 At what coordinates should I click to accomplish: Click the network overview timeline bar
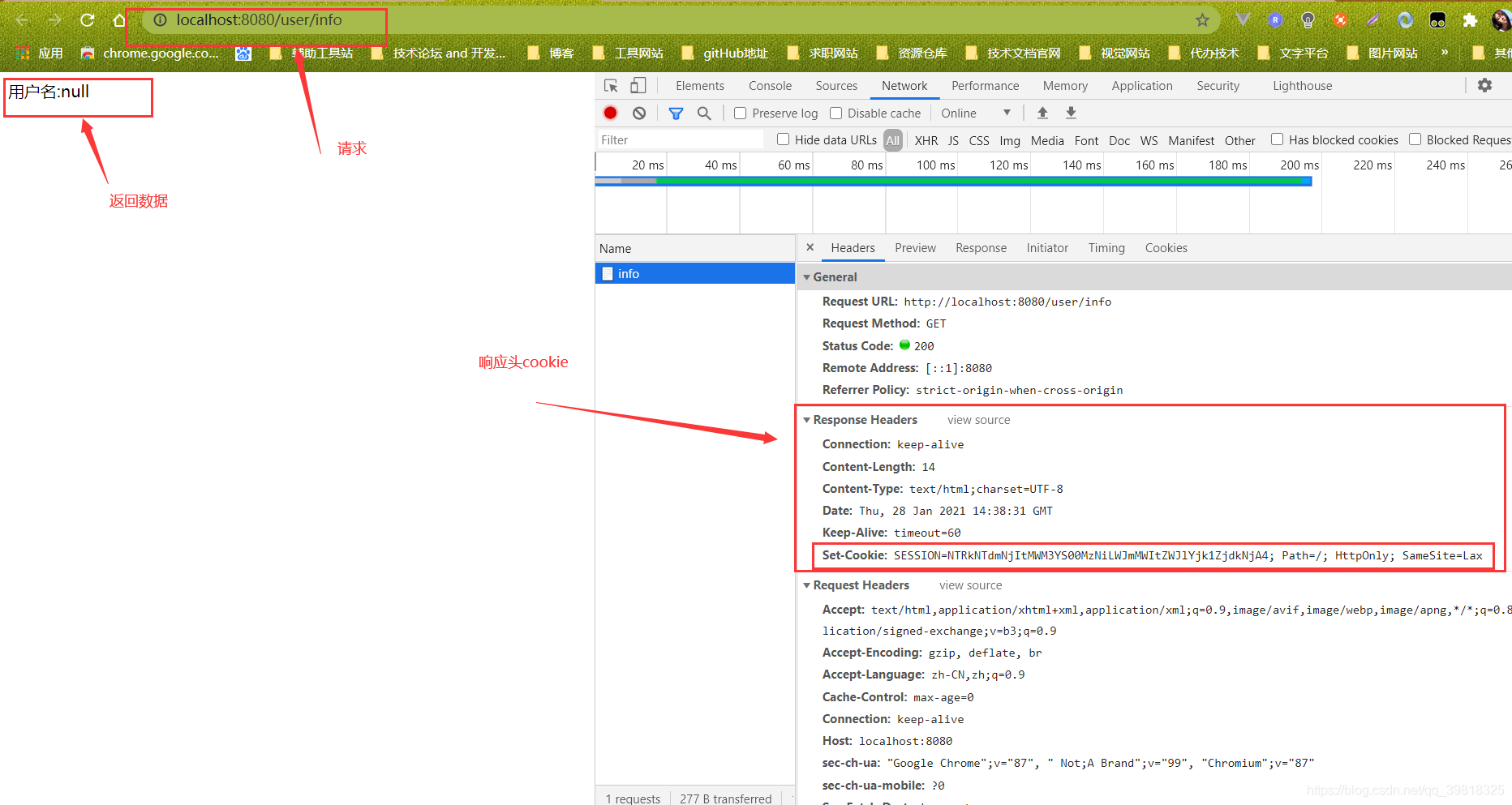pos(953,181)
